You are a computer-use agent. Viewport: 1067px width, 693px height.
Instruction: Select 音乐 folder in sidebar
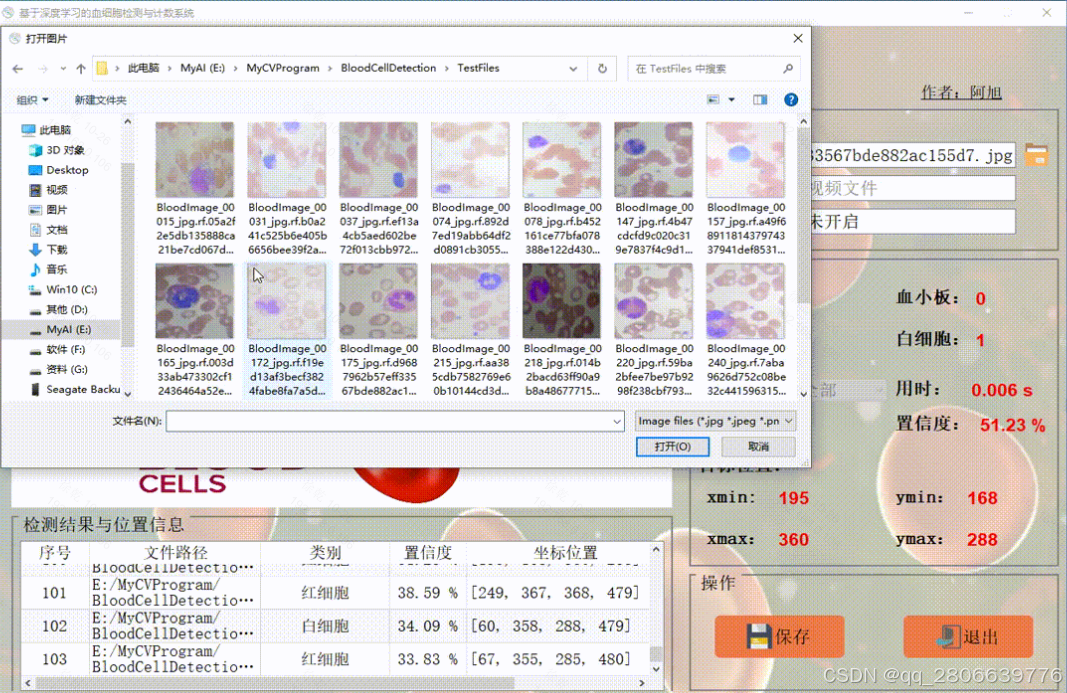[x=48, y=269]
